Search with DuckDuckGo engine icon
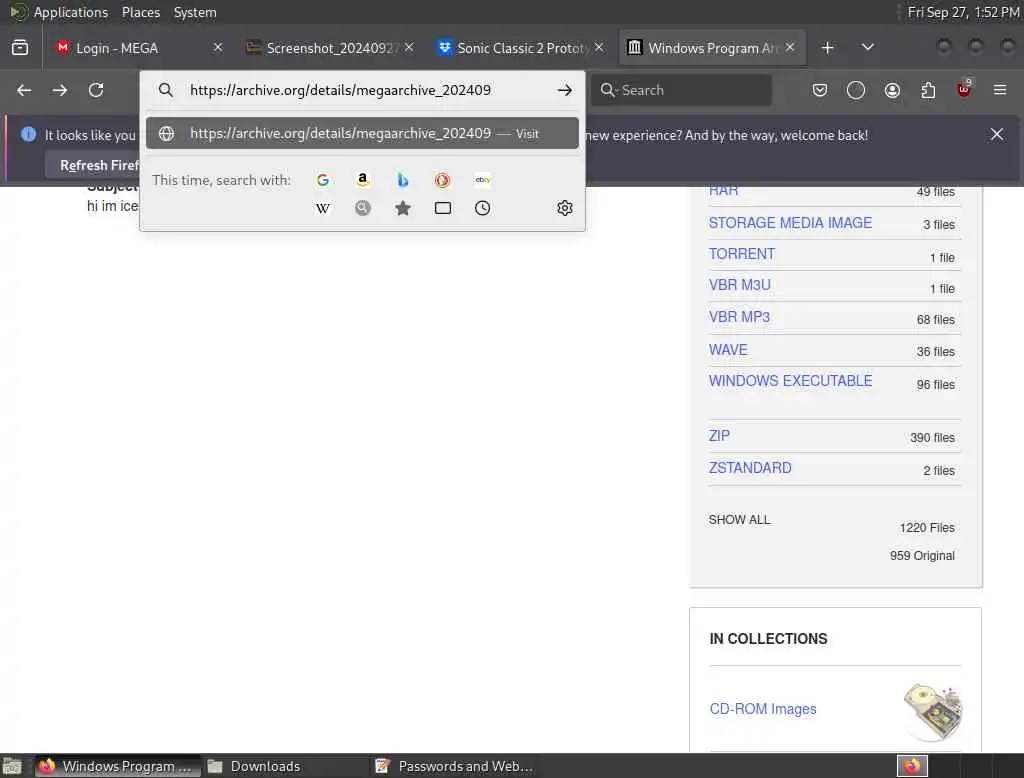 coord(442,180)
